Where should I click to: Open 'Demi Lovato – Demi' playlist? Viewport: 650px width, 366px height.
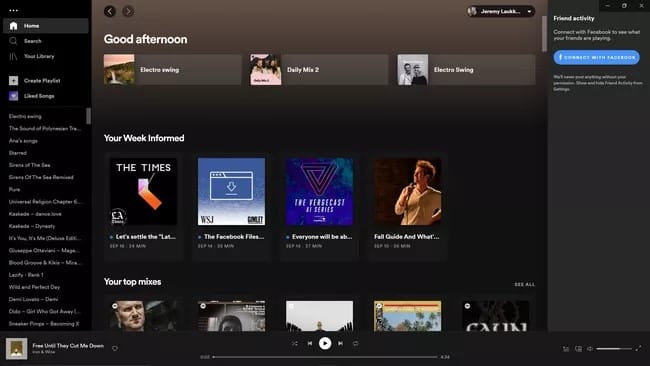[34, 299]
